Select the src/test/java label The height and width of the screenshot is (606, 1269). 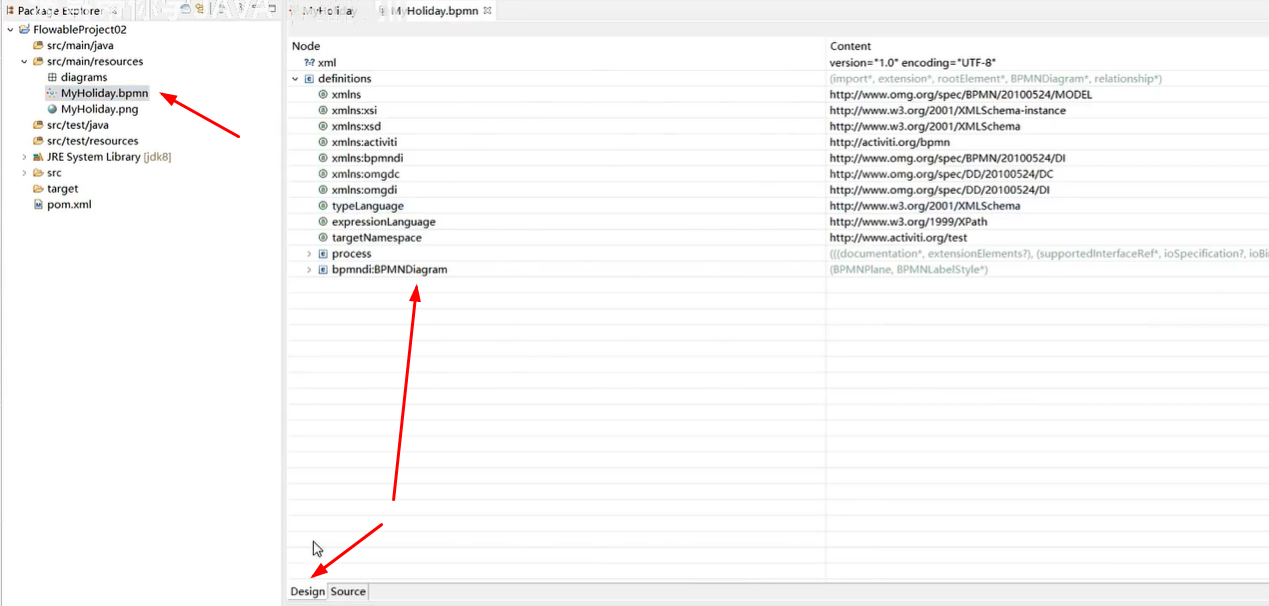tap(78, 125)
